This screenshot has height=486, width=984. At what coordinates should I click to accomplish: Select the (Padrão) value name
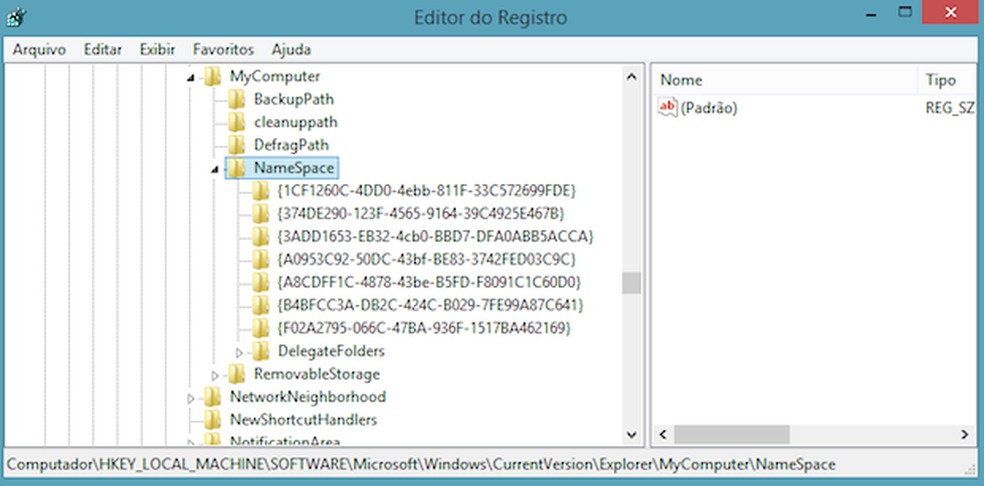point(709,108)
